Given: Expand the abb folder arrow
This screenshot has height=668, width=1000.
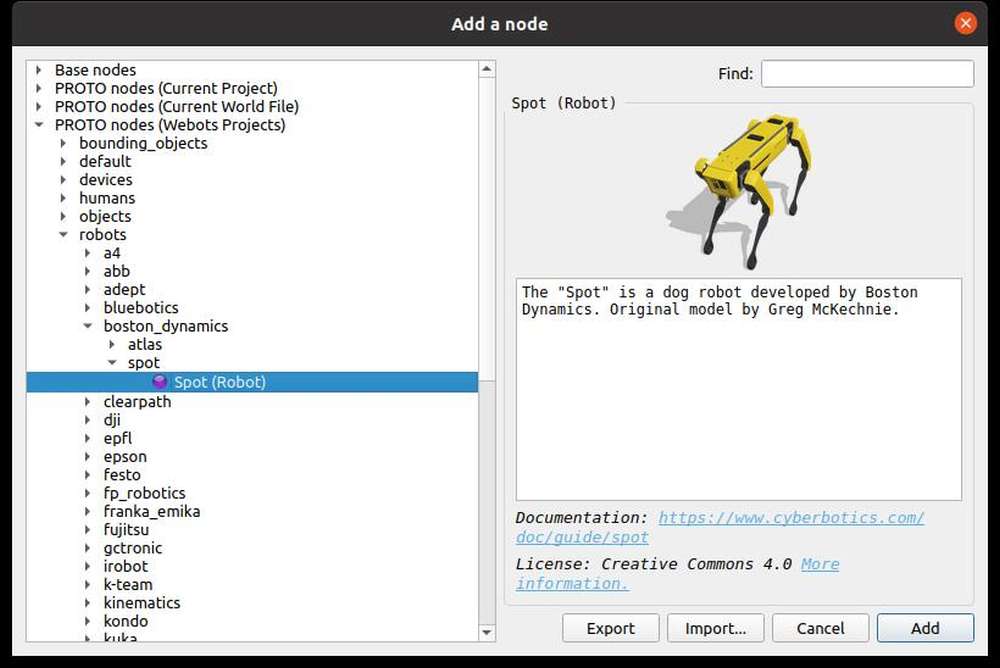Looking at the screenshot, I should tap(87, 271).
